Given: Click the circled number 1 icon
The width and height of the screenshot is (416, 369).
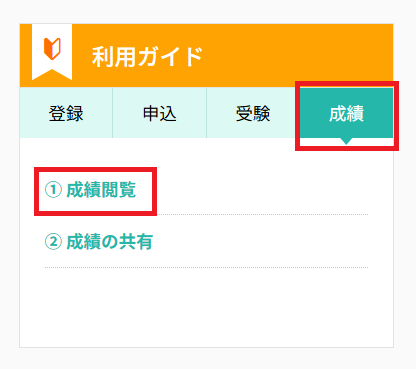Looking at the screenshot, I should pos(53,190).
